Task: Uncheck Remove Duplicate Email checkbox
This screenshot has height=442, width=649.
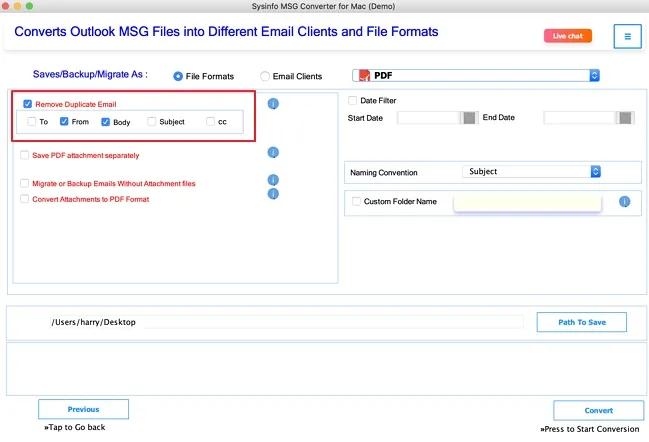Action: coord(28,104)
